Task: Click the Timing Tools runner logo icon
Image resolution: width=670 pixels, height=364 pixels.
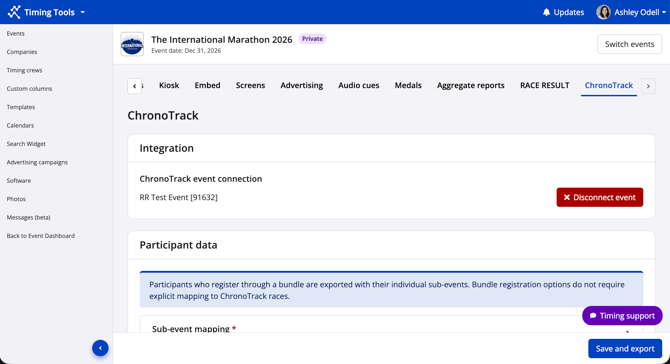Action: coord(14,12)
